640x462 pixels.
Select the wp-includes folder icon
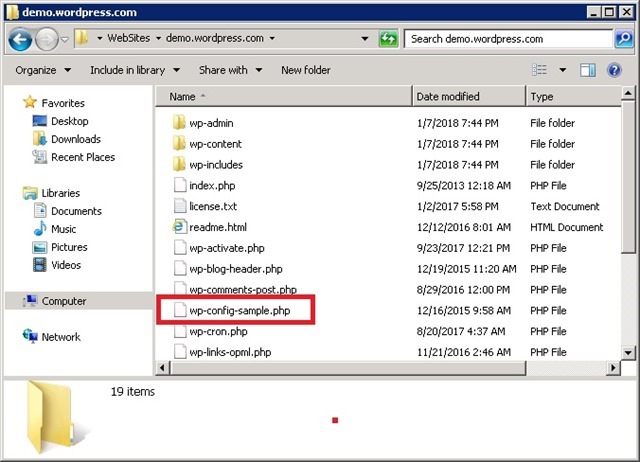tap(179, 164)
